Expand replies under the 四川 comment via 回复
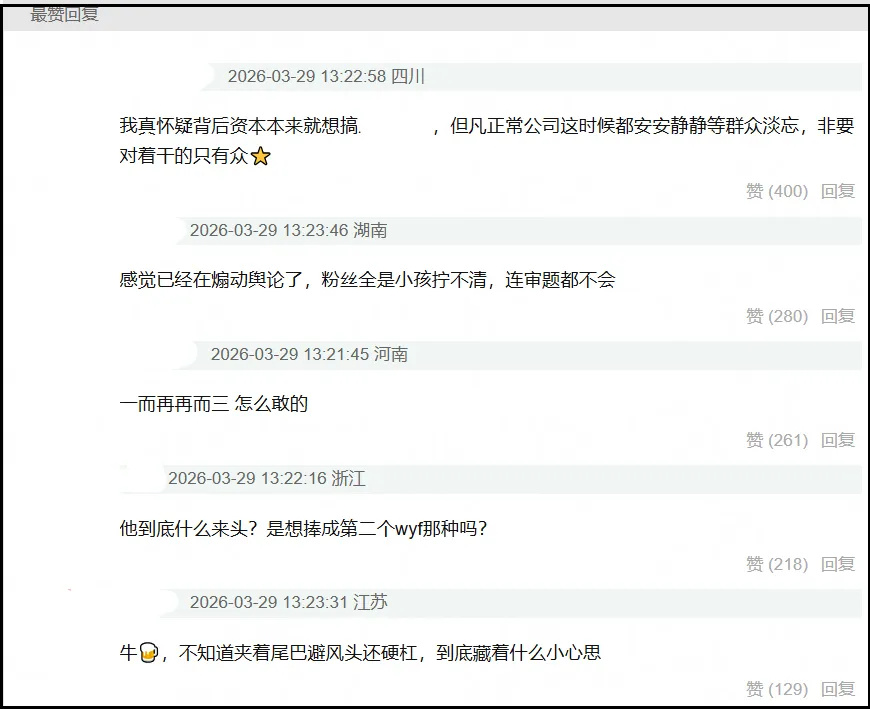The height and width of the screenshot is (709, 870). tap(840, 192)
